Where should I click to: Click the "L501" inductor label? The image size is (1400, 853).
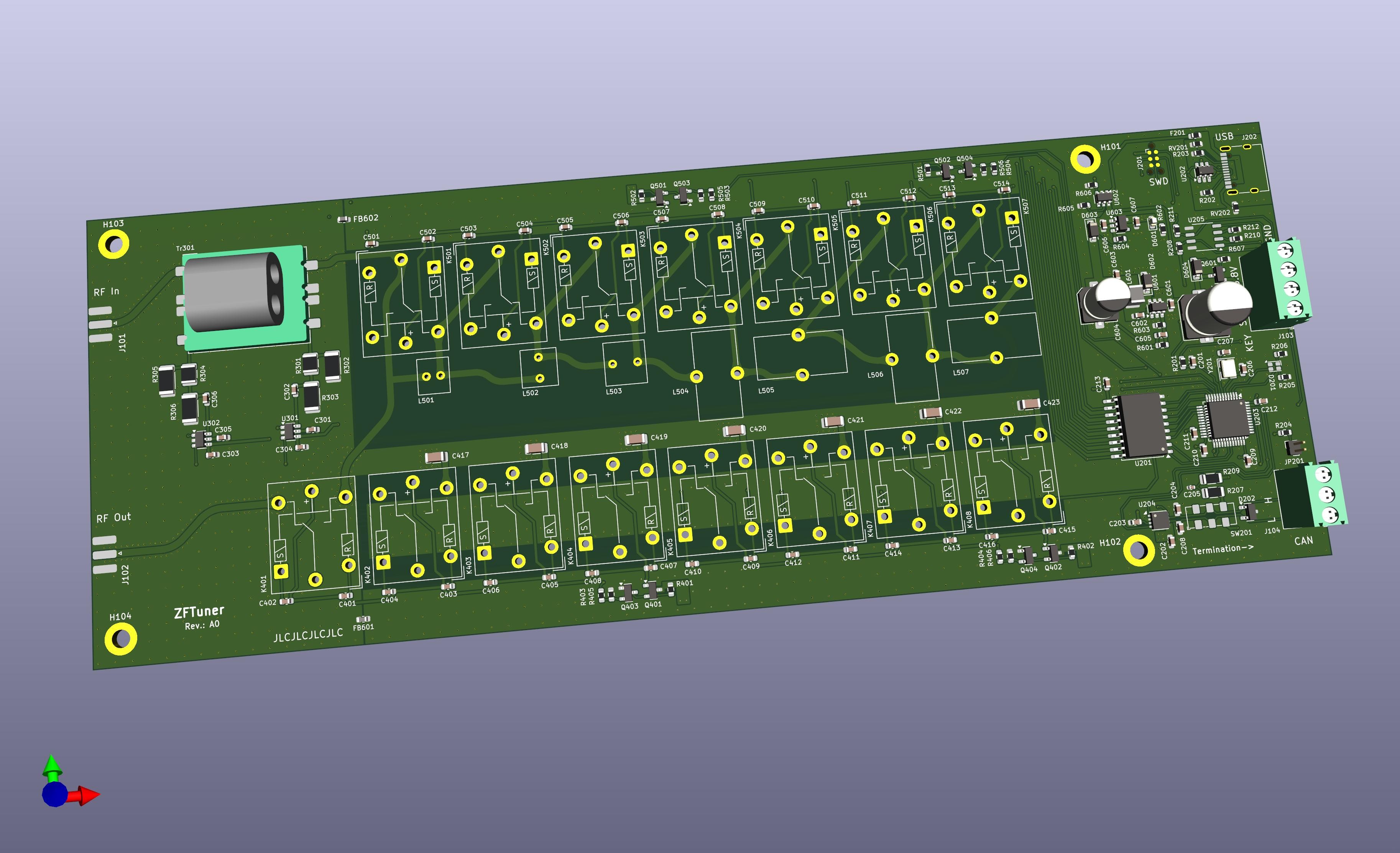pyautogui.click(x=426, y=400)
